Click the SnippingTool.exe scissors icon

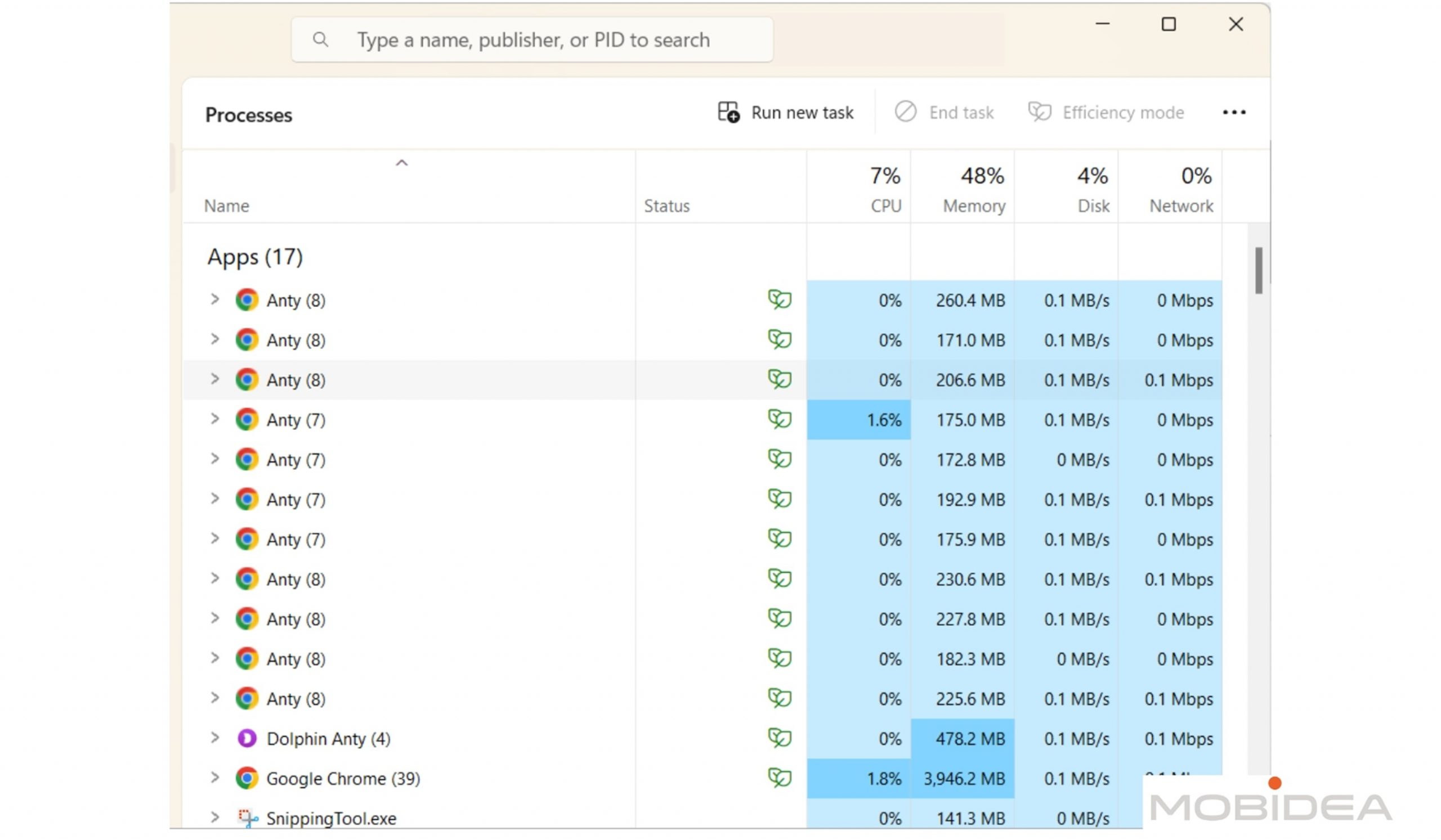coord(248,818)
